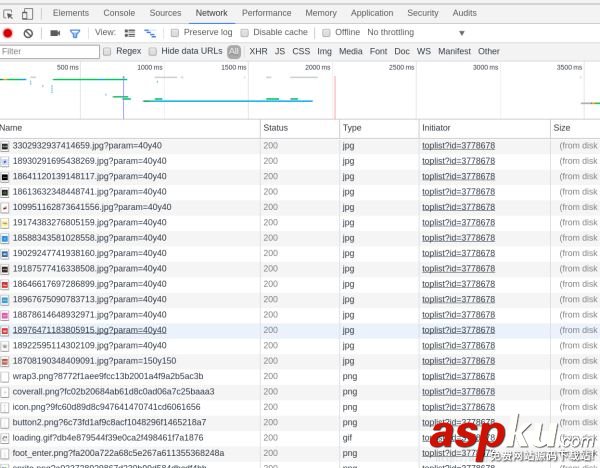600x468 pixels.
Task: Filter requests by Font
Action: tap(378, 51)
